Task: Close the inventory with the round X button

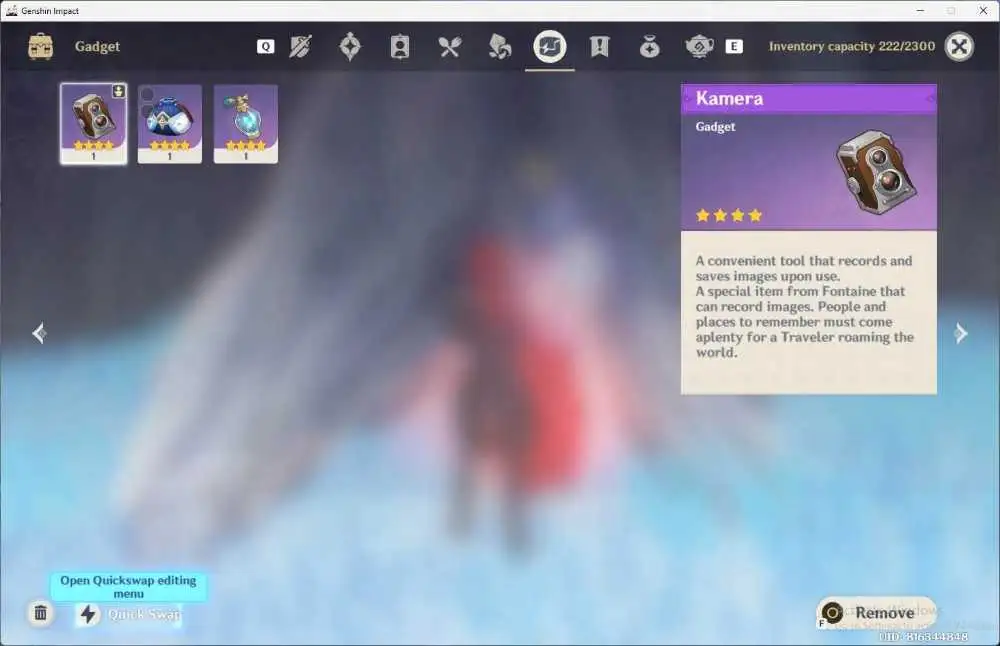Action: pyautogui.click(x=959, y=46)
